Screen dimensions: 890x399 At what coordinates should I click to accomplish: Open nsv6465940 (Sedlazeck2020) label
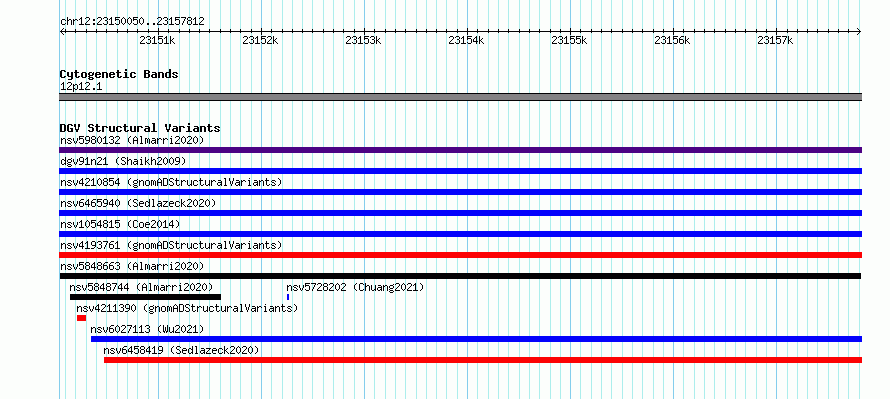tap(138, 203)
